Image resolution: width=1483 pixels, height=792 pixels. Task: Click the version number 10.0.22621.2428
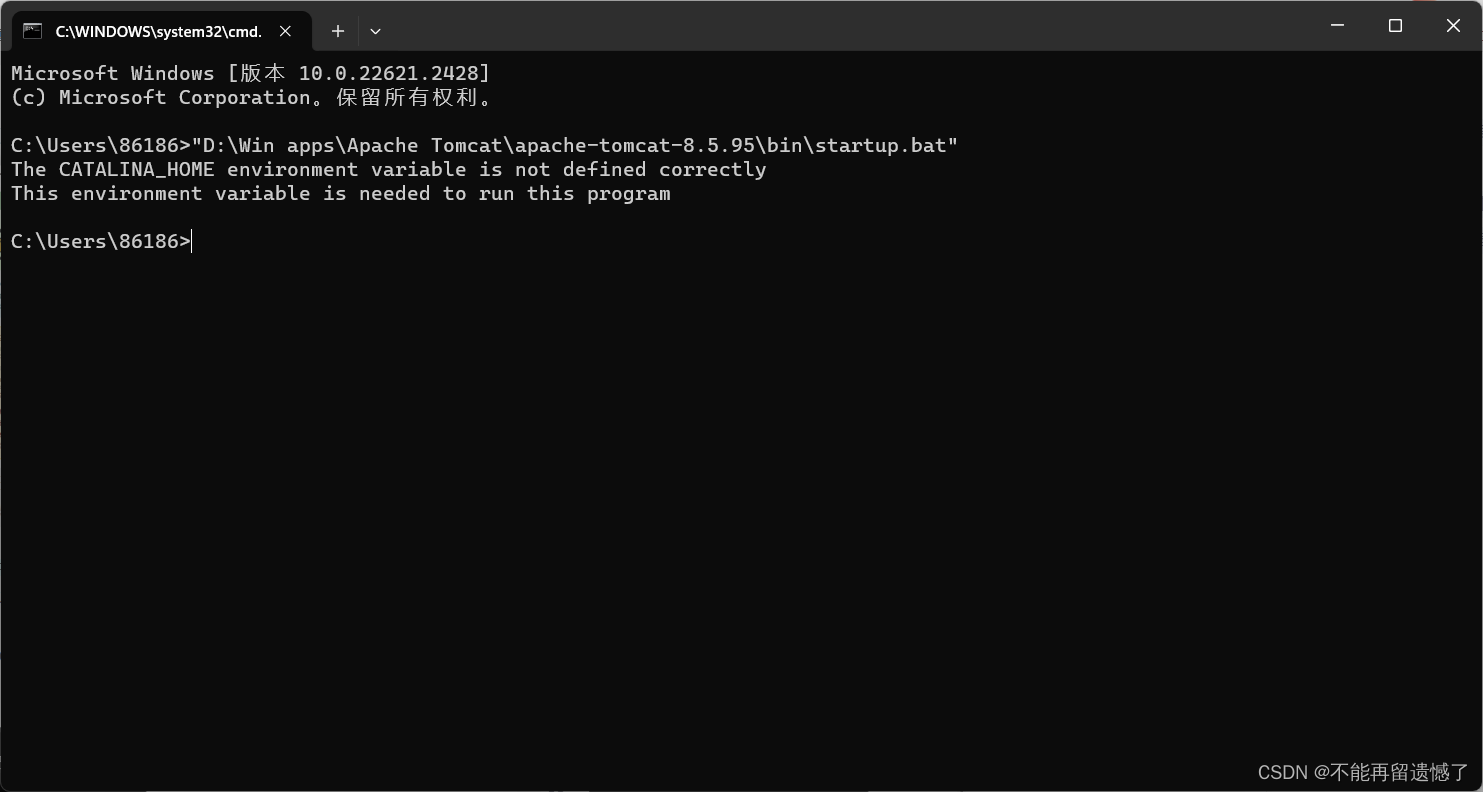pos(389,73)
